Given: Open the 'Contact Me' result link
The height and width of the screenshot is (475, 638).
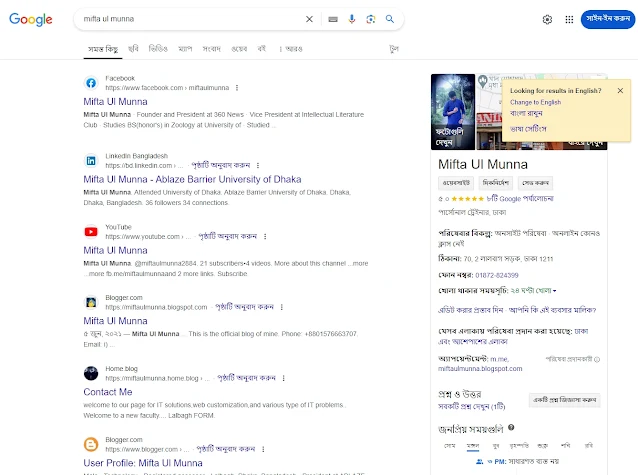Looking at the screenshot, I should [x=108, y=392].
